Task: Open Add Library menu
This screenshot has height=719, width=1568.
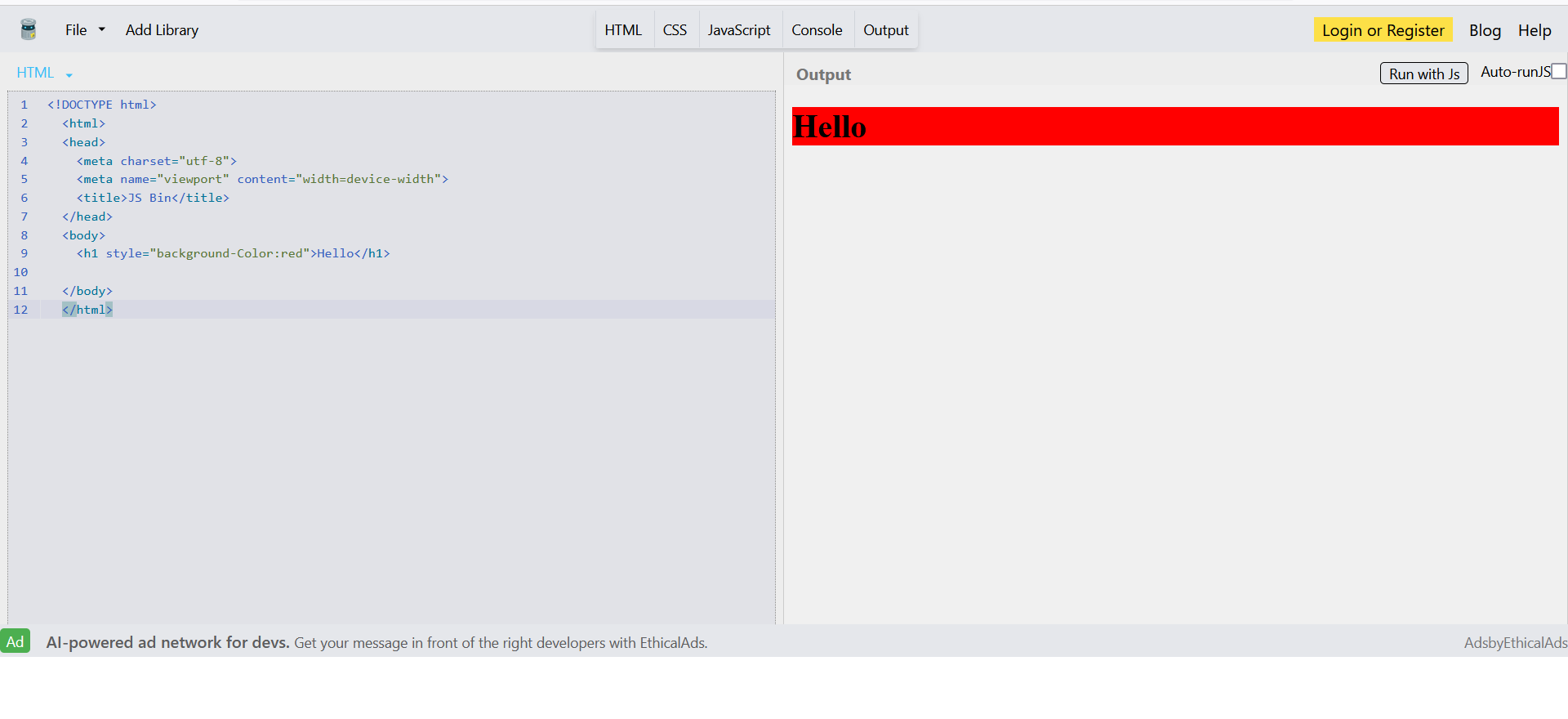Action: (x=162, y=30)
